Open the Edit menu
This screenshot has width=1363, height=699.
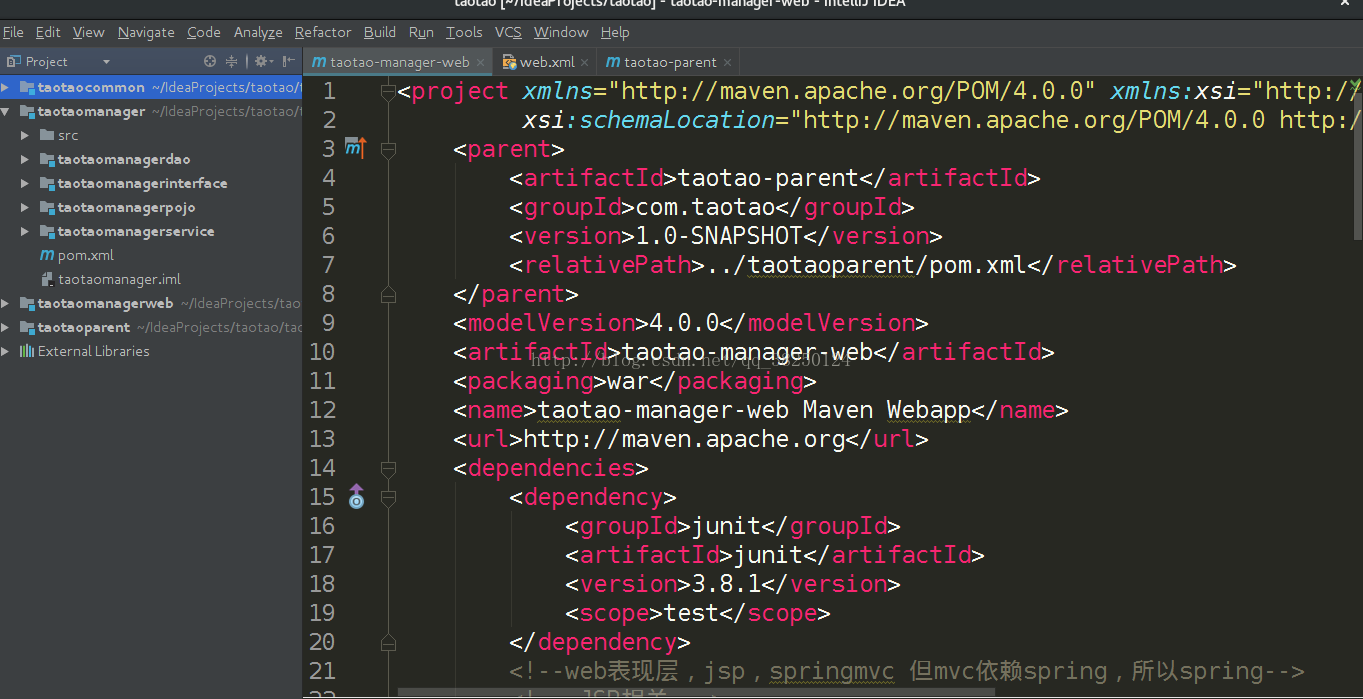coord(48,32)
